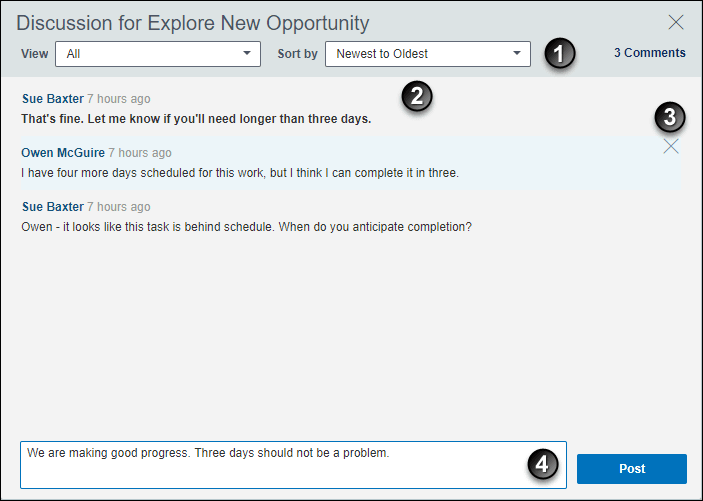This screenshot has height=501, width=703.
Task: Click the 3 Comments link
Action: point(650,52)
